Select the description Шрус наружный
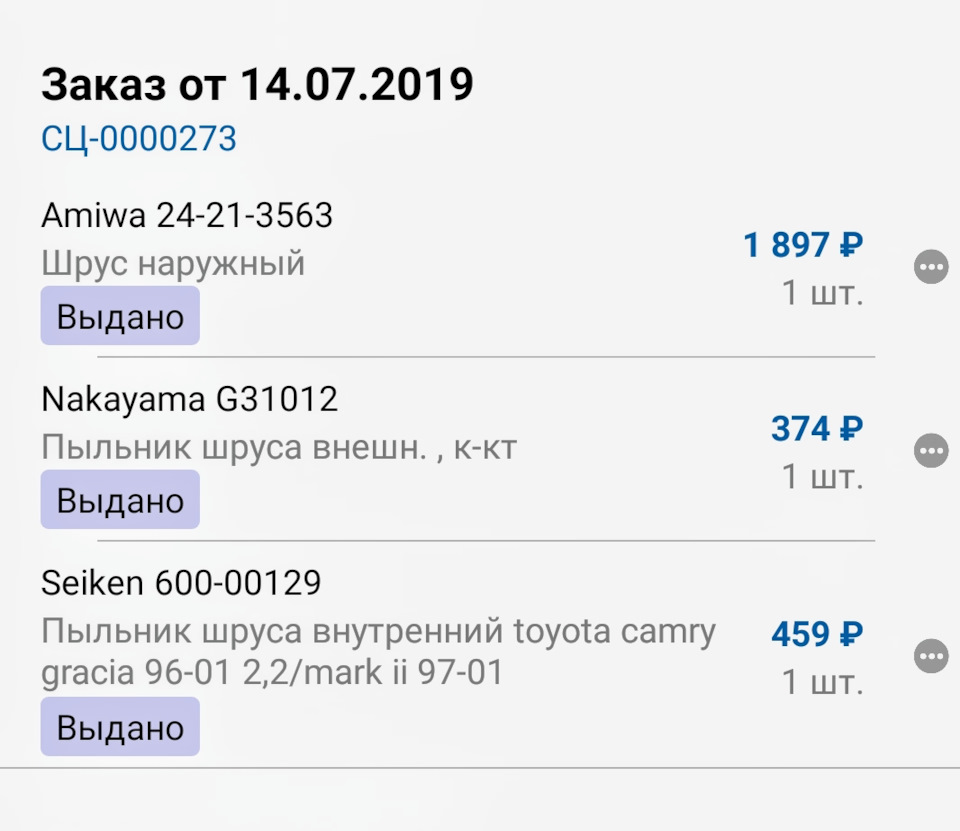The width and height of the screenshot is (960, 831). [173, 263]
